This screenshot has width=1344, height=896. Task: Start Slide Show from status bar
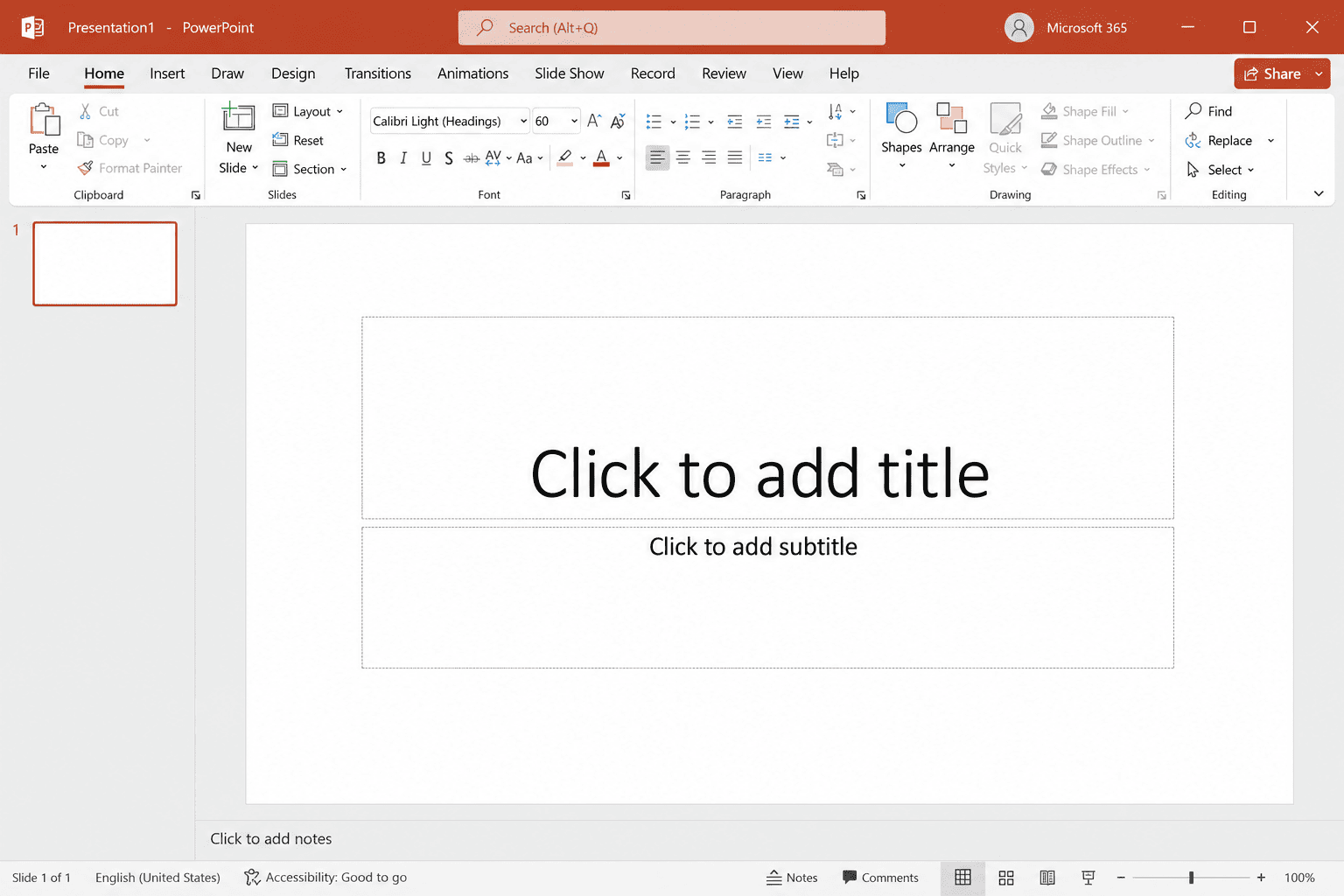[1088, 878]
